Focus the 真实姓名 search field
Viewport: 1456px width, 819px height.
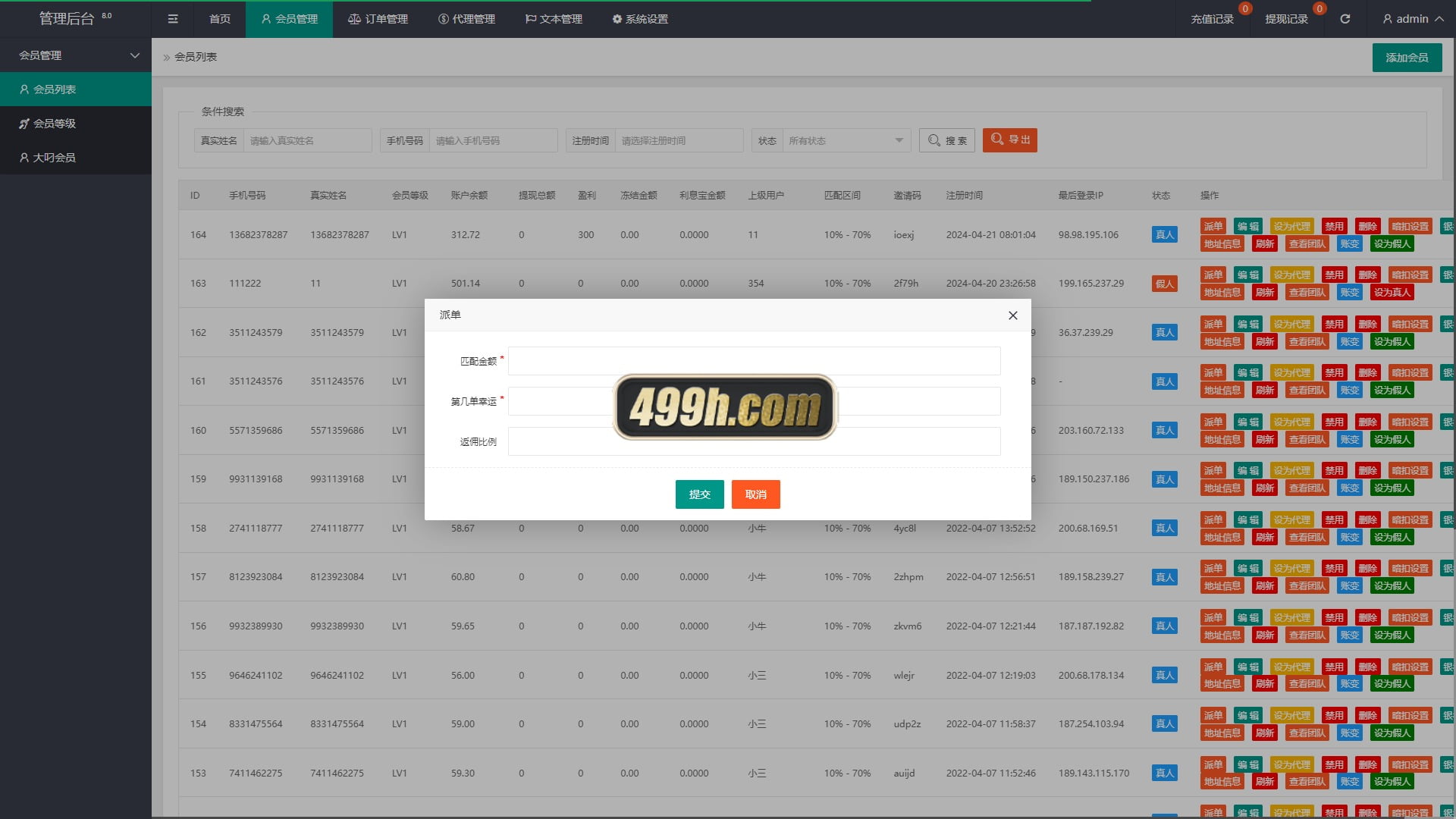[307, 140]
